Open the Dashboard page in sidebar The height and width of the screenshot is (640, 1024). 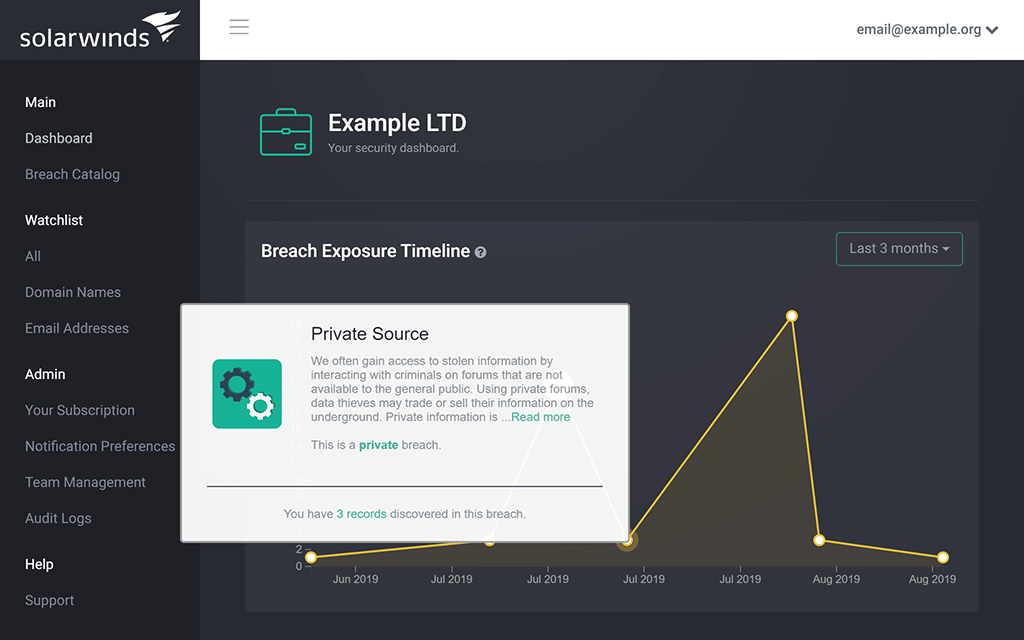click(59, 138)
